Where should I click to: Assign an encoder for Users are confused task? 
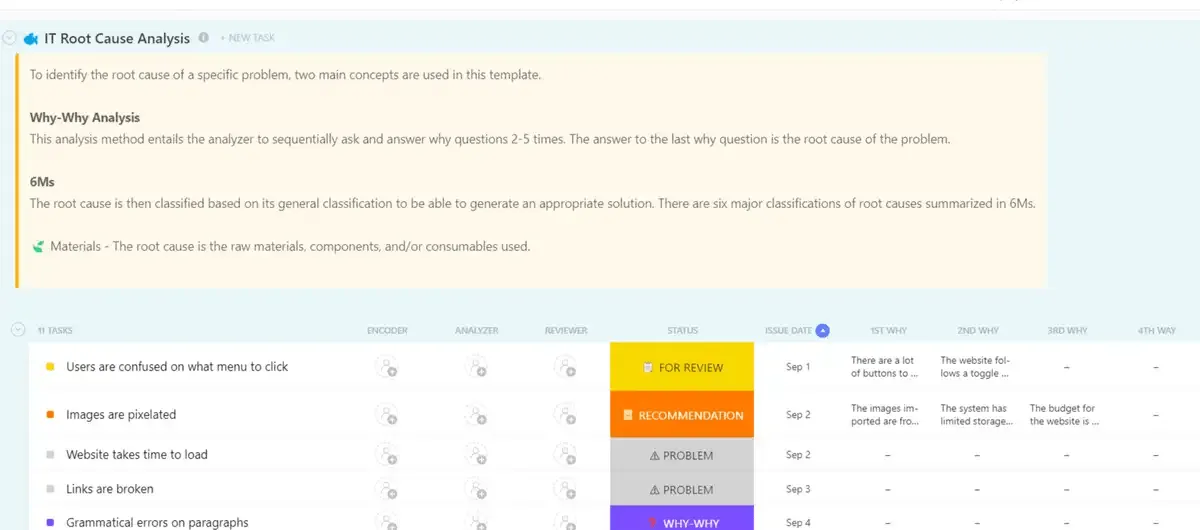pos(387,367)
